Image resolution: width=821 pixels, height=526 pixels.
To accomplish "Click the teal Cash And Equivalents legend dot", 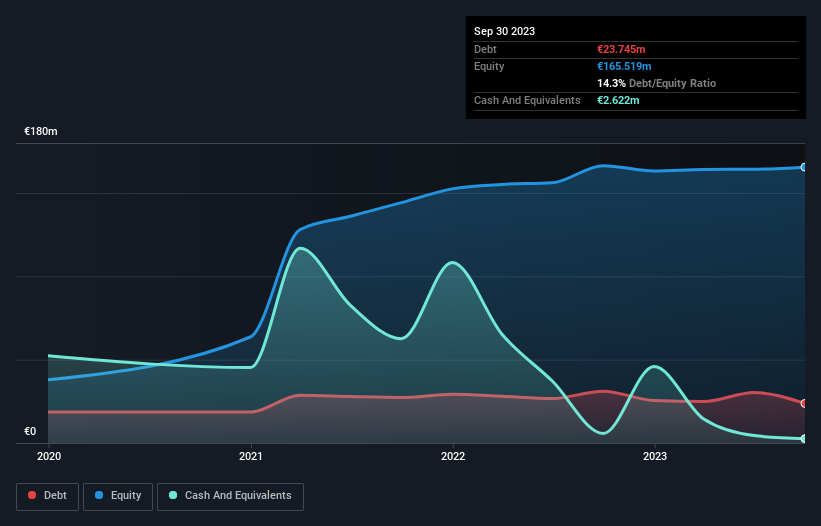I will tap(173, 495).
